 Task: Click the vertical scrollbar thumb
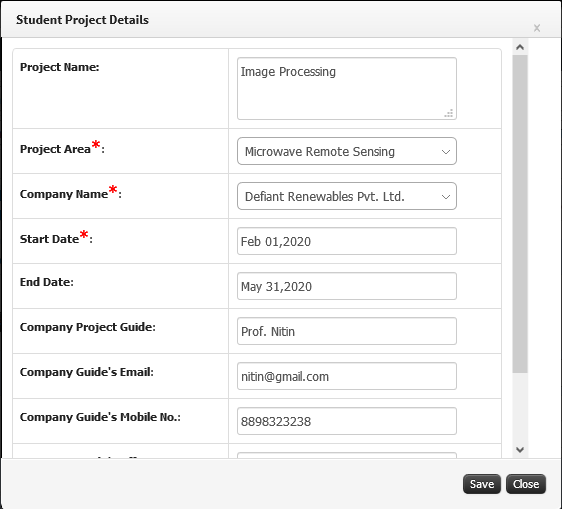tap(520, 214)
